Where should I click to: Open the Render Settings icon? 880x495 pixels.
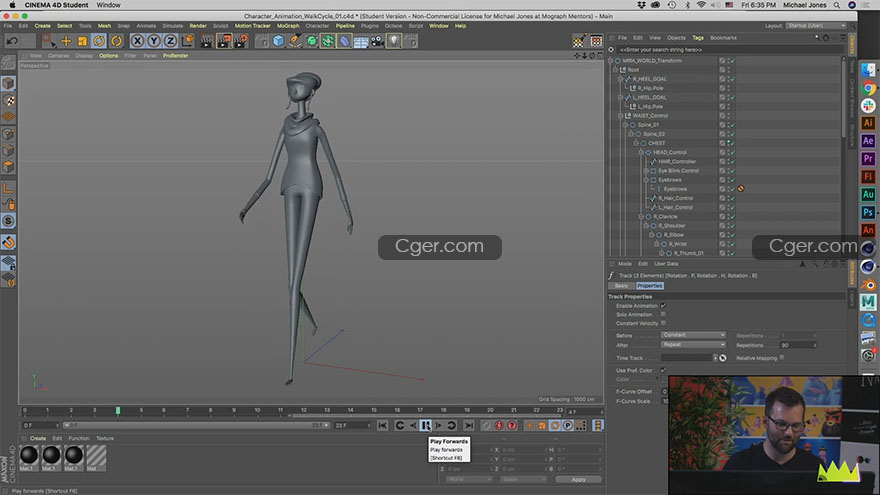(241, 40)
